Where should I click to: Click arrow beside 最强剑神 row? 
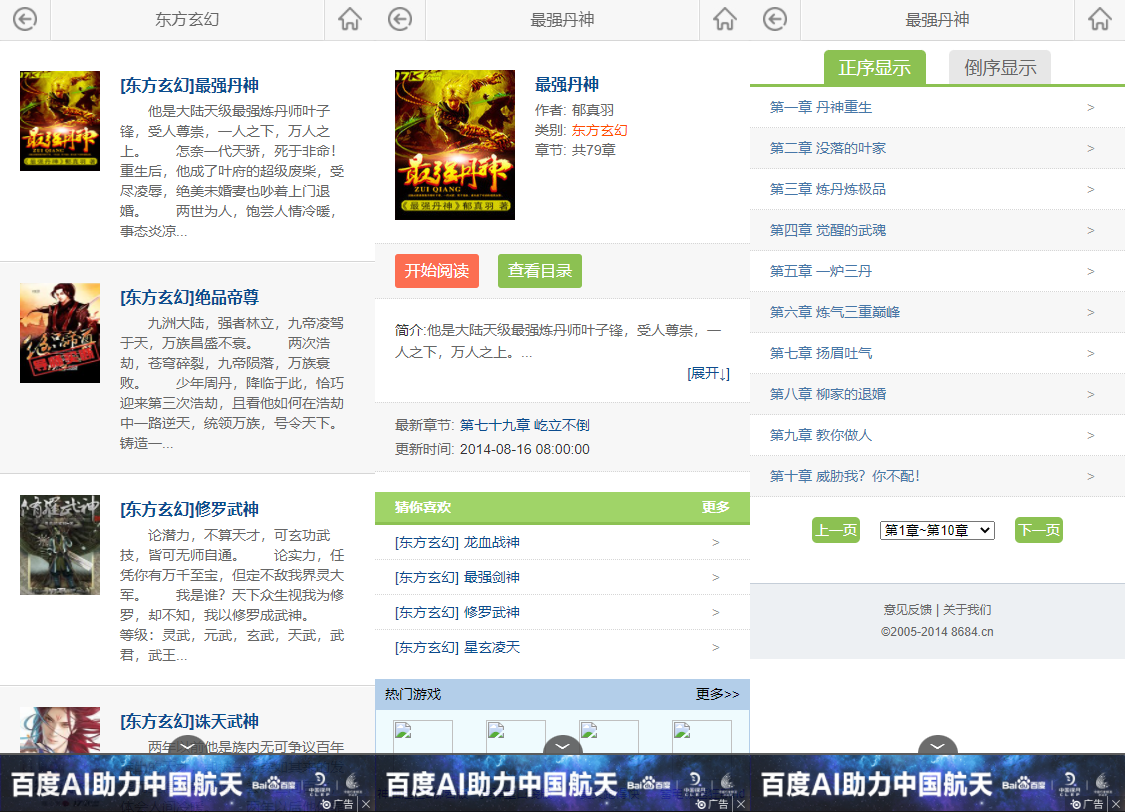tap(715, 577)
